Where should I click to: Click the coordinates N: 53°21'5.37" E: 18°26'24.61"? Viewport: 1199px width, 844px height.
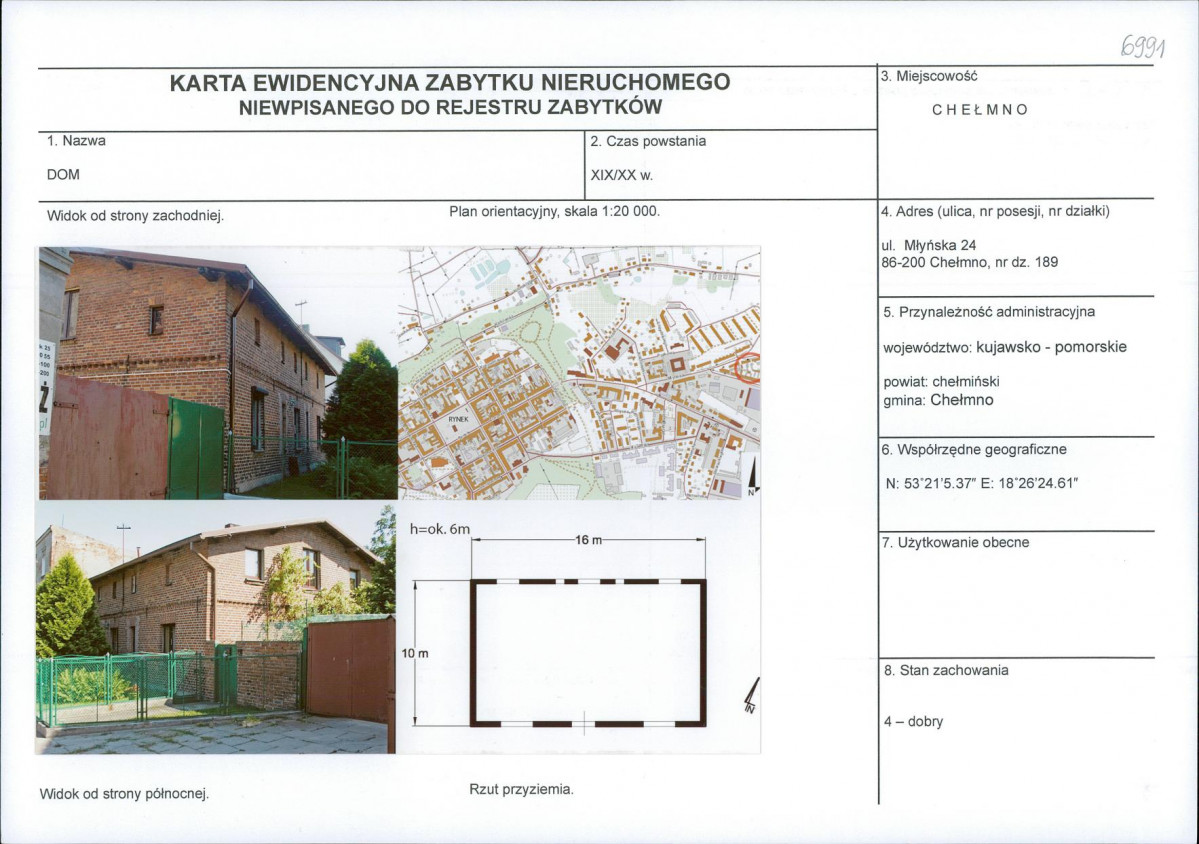pyautogui.click(x=982, y=484)
